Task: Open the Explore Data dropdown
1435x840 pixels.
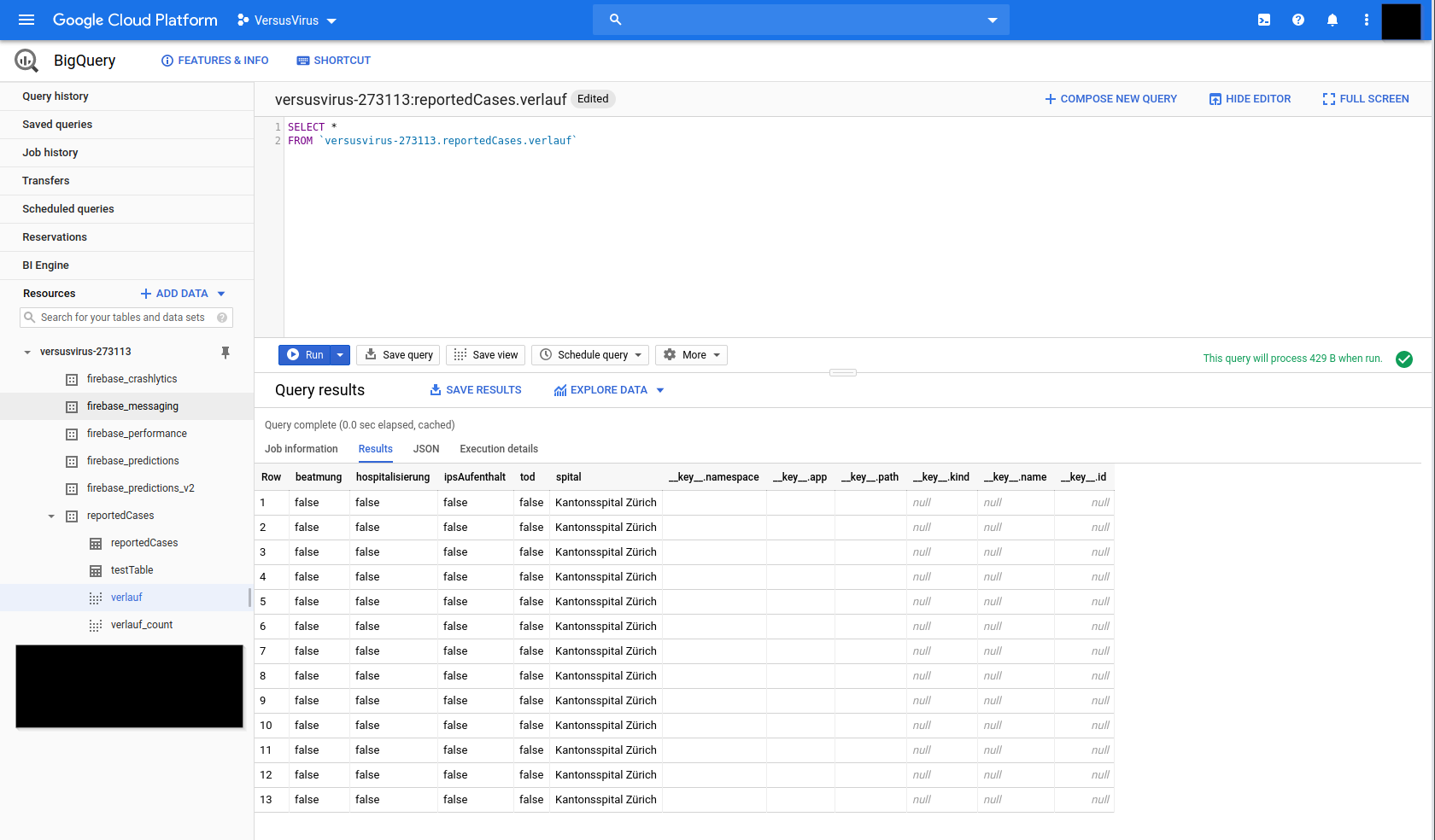Action: [x=609, y=390]
